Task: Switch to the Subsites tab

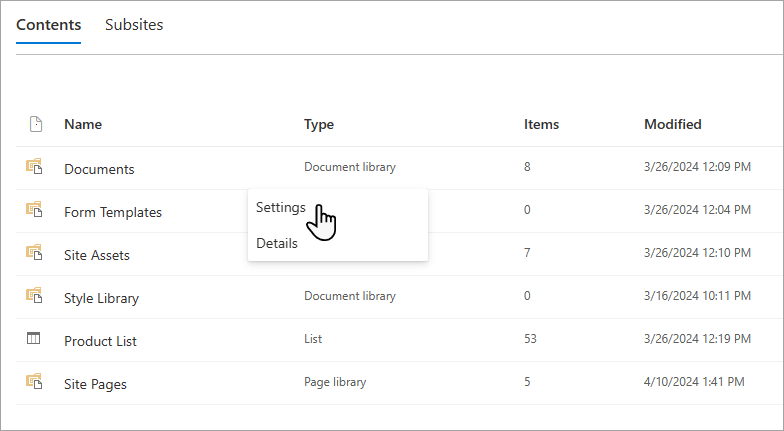Action: (134, 24)
